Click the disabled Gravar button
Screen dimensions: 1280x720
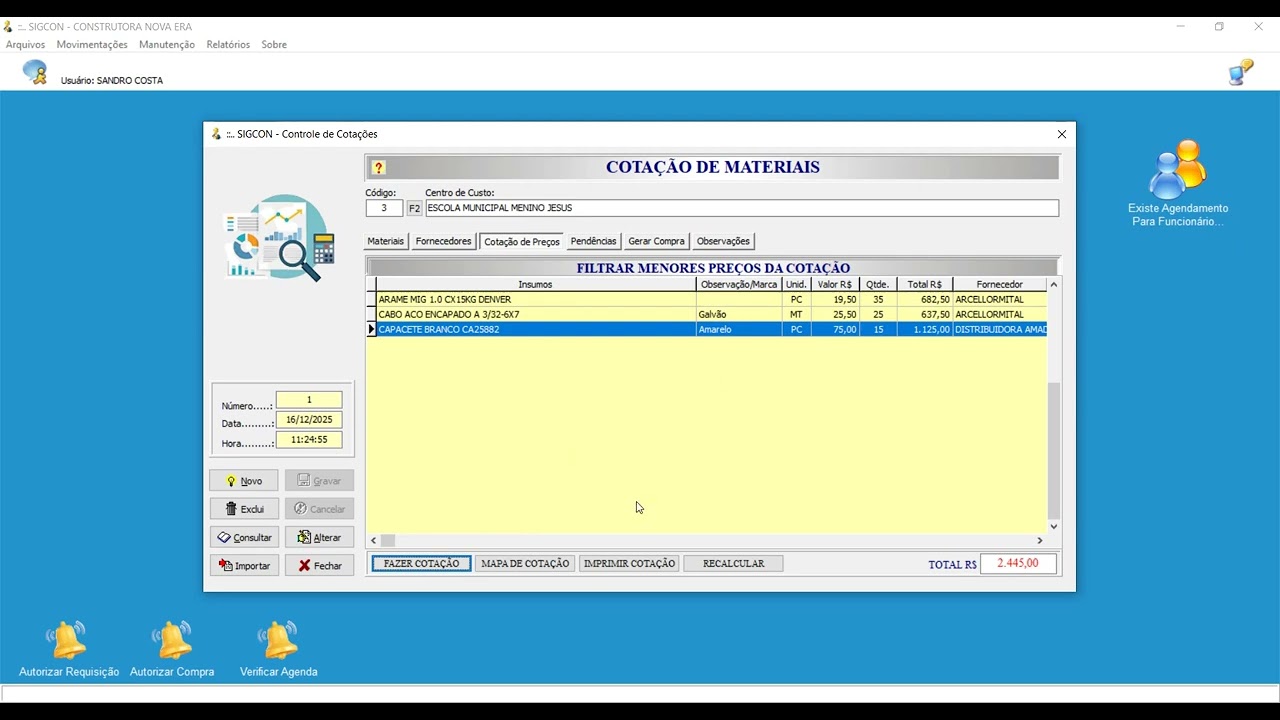tap(319, 481)
